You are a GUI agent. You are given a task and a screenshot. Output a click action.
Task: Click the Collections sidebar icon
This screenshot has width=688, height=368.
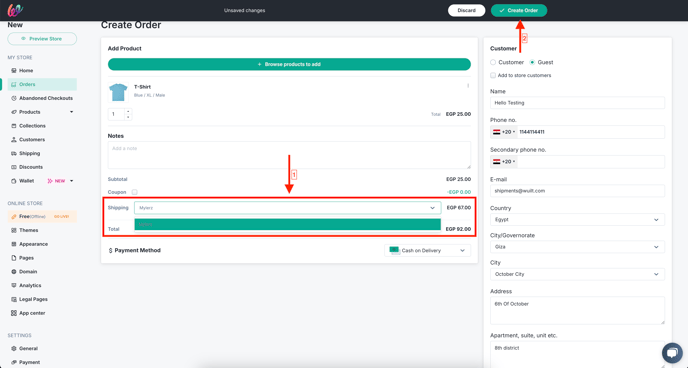[x=14, y=126]
